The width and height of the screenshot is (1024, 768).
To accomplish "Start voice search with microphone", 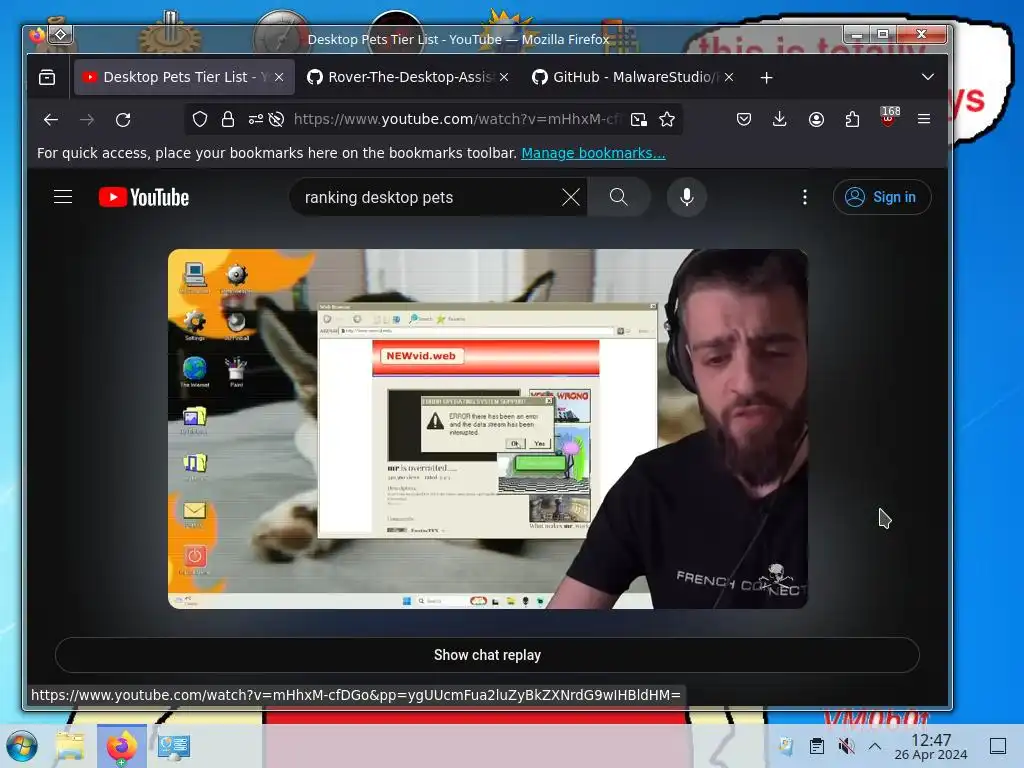I will [x=686, y=197].
